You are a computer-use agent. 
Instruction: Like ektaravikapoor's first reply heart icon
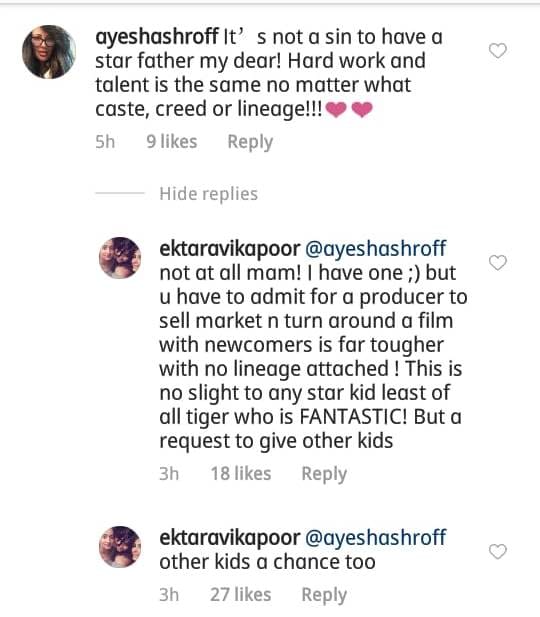click(x=497, y=262)
